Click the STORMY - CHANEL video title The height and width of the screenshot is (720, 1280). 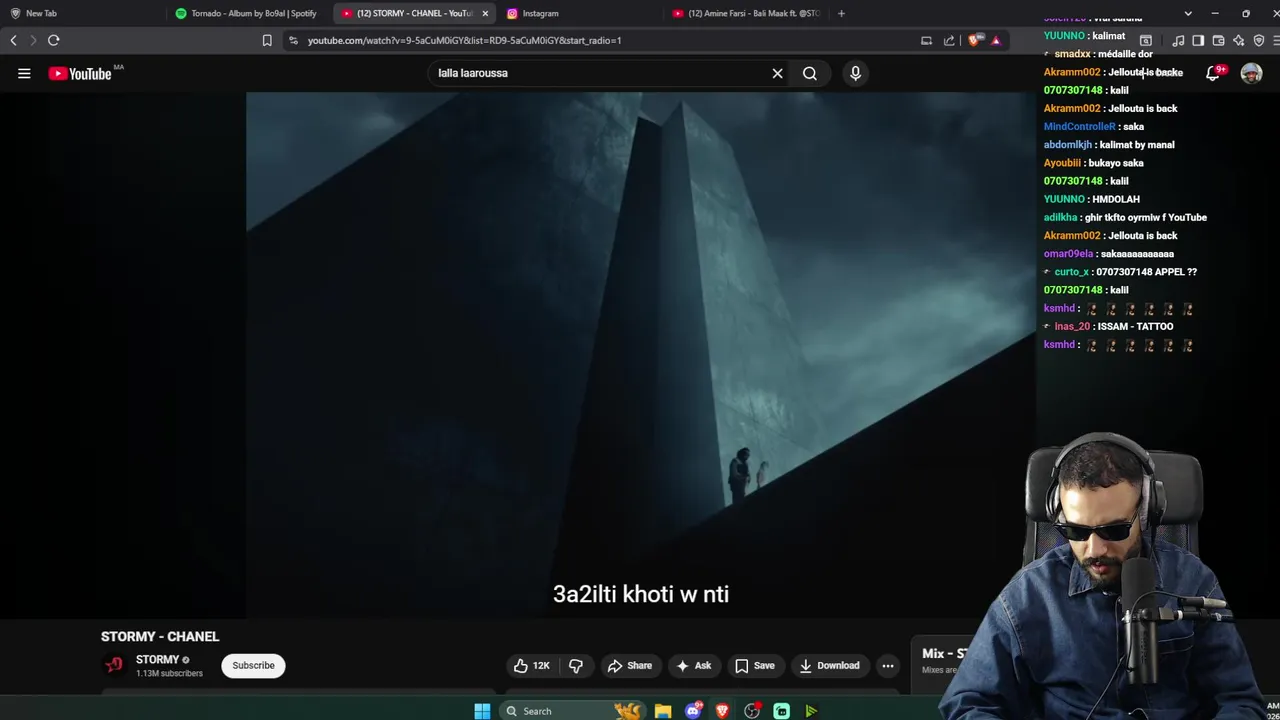coord(160,636)
